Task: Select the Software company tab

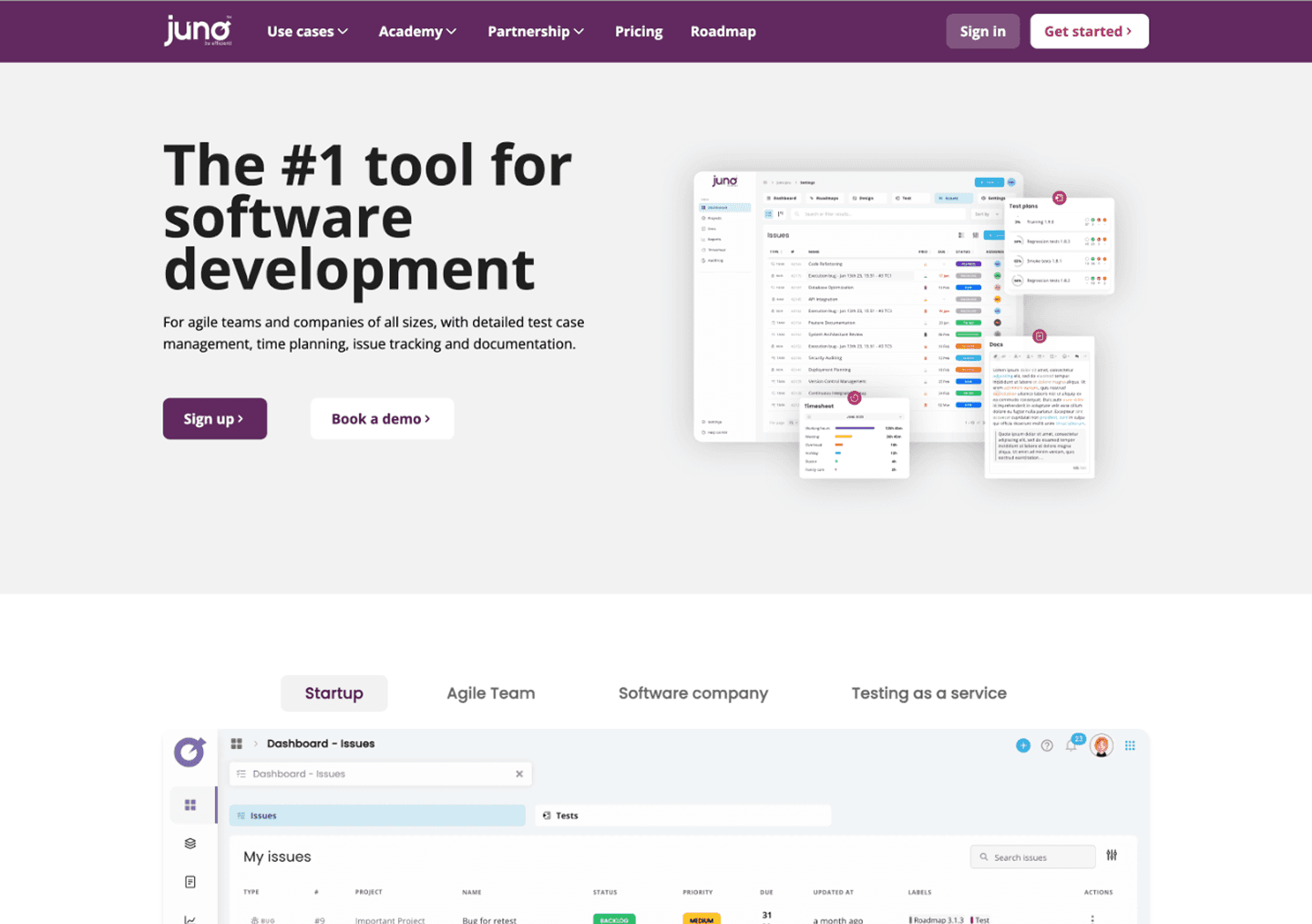Action: point(693,693)
